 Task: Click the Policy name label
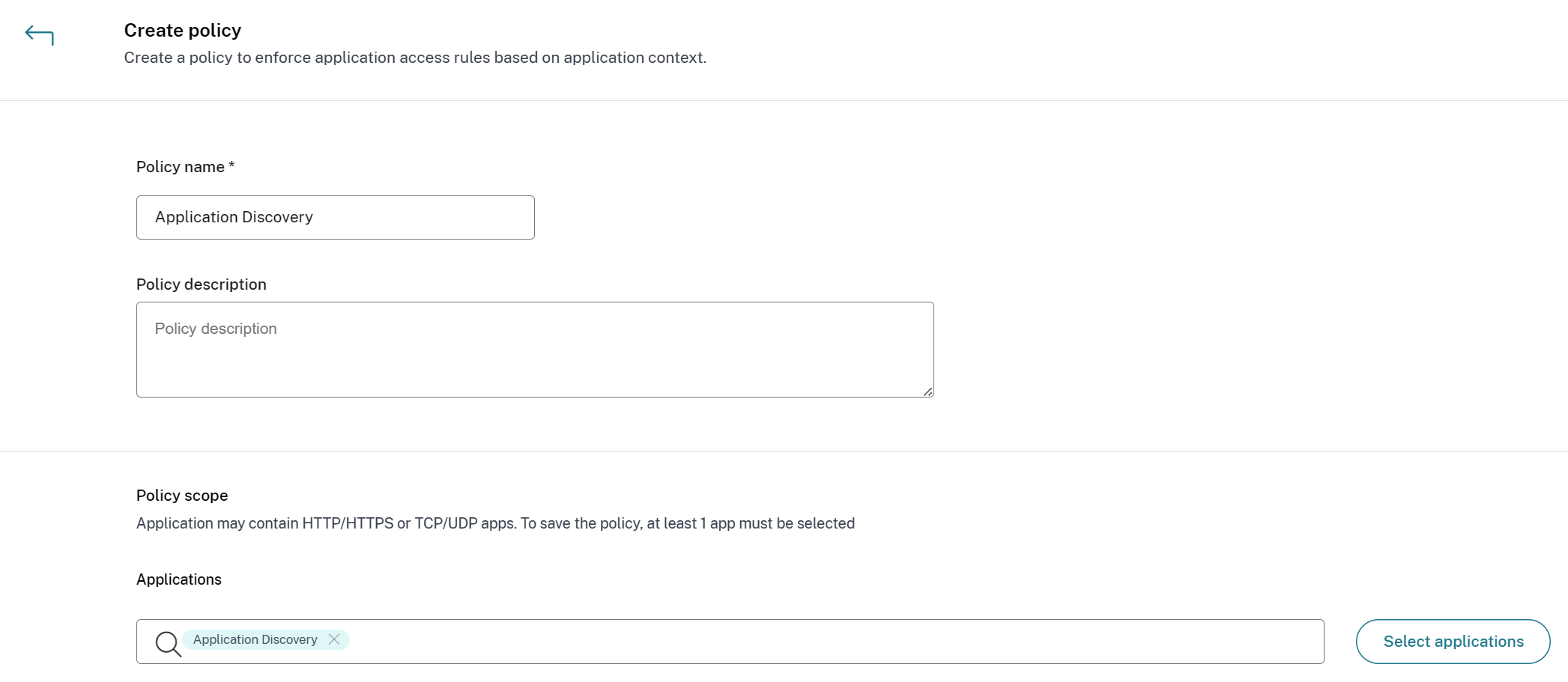[x=181, y=167]
